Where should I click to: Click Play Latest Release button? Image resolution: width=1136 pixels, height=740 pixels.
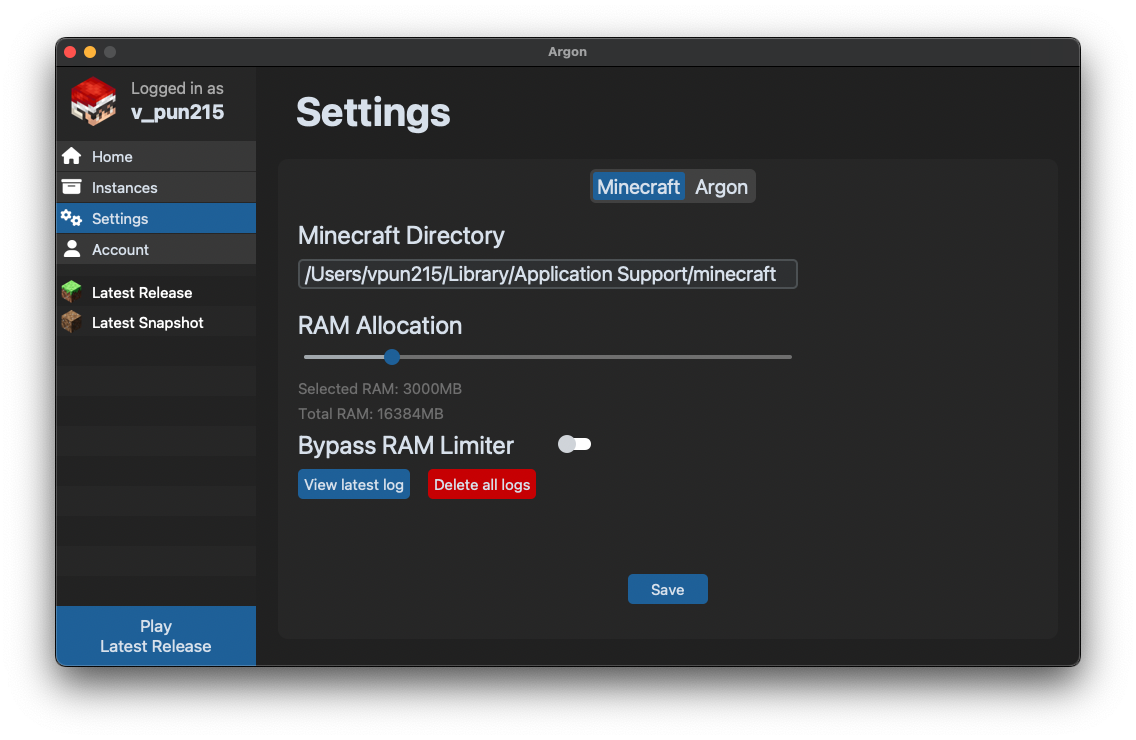click(x=156, y=636)
